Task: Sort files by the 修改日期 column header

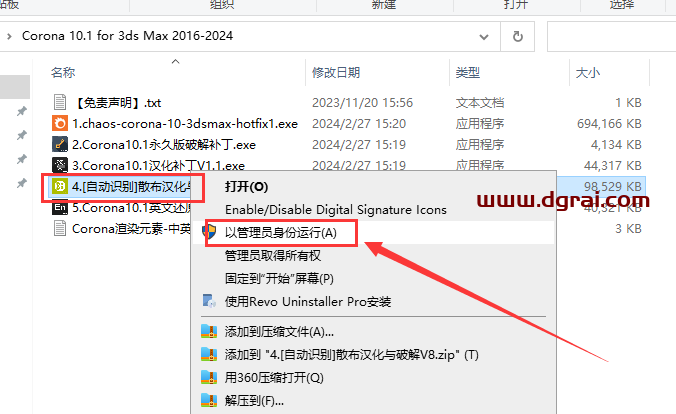Action: 336,72
